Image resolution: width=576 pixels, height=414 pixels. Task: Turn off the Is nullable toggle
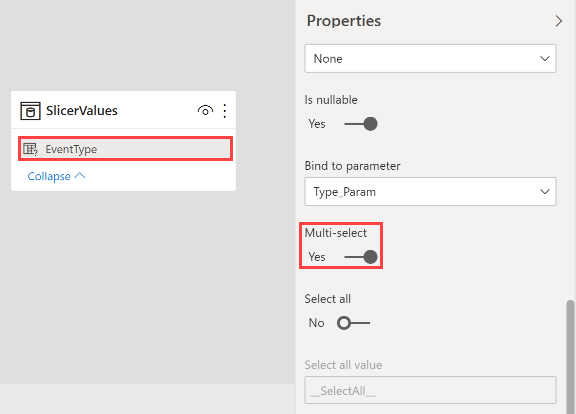361,124
